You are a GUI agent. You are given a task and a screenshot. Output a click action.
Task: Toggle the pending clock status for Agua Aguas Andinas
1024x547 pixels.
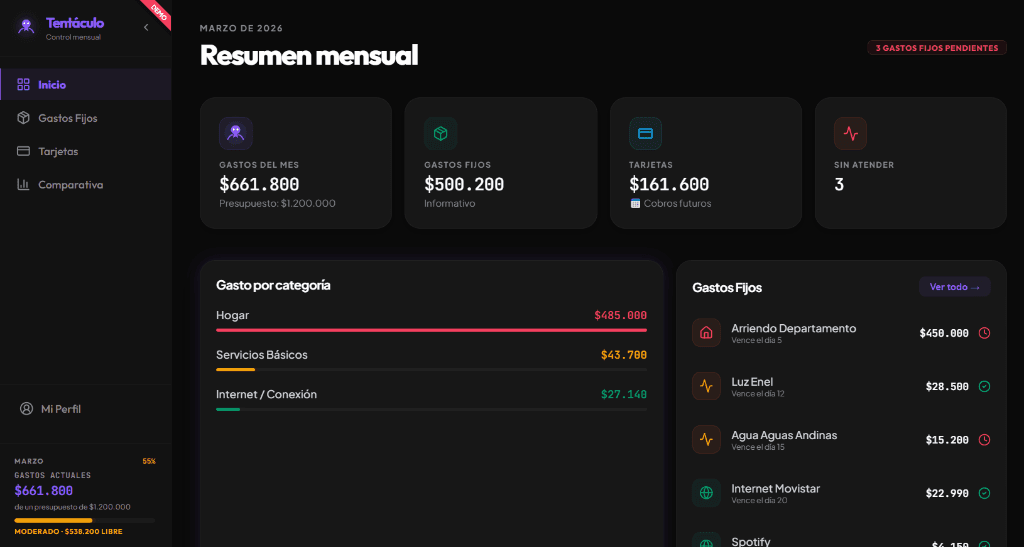pyautogui.click(x=984, y=440)
